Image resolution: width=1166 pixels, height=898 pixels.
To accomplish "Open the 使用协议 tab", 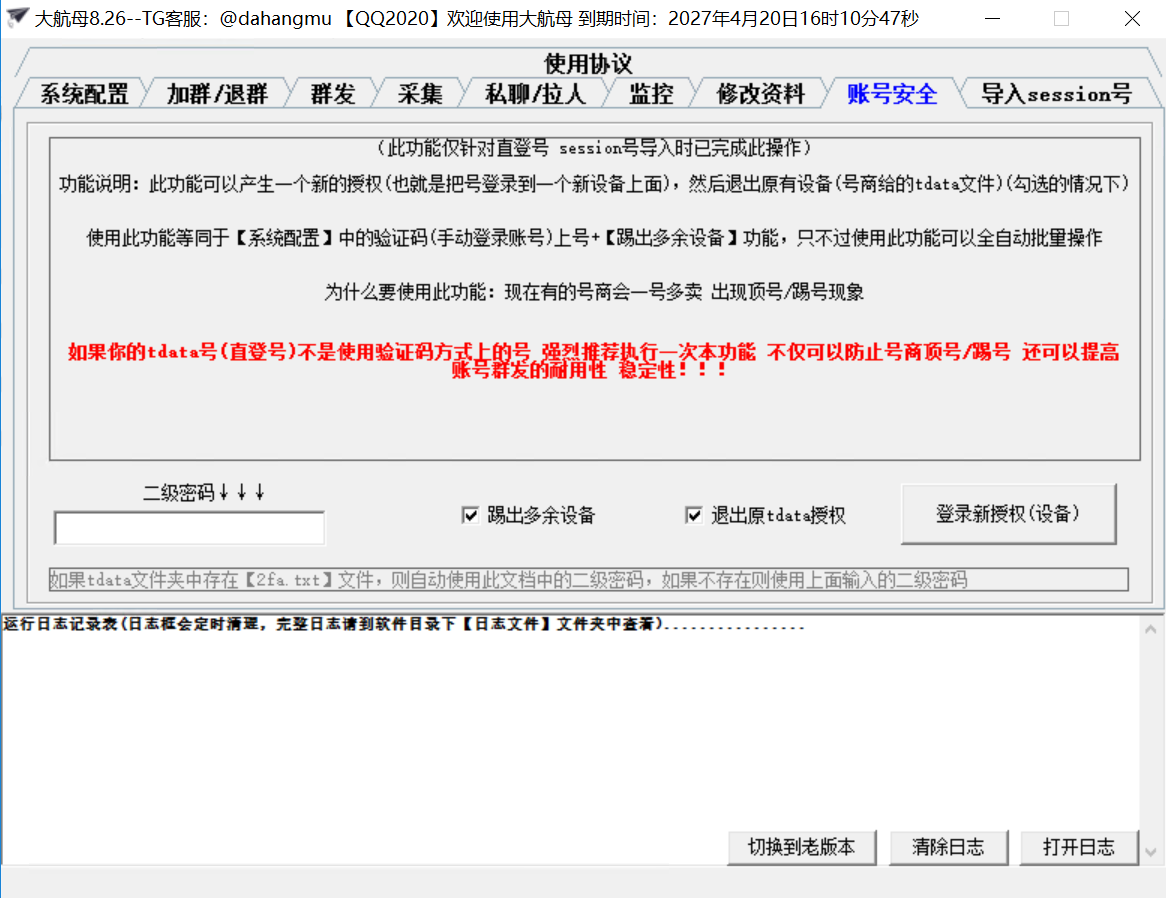I will pos(588,64).
